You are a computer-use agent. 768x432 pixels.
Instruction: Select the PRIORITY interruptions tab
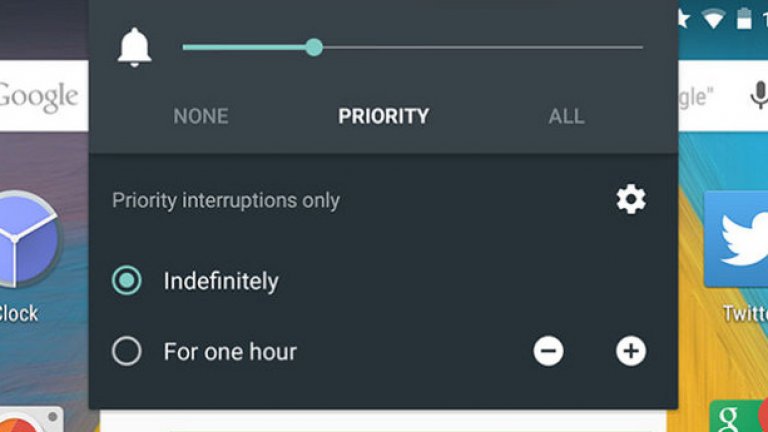[x=383, y=116]
